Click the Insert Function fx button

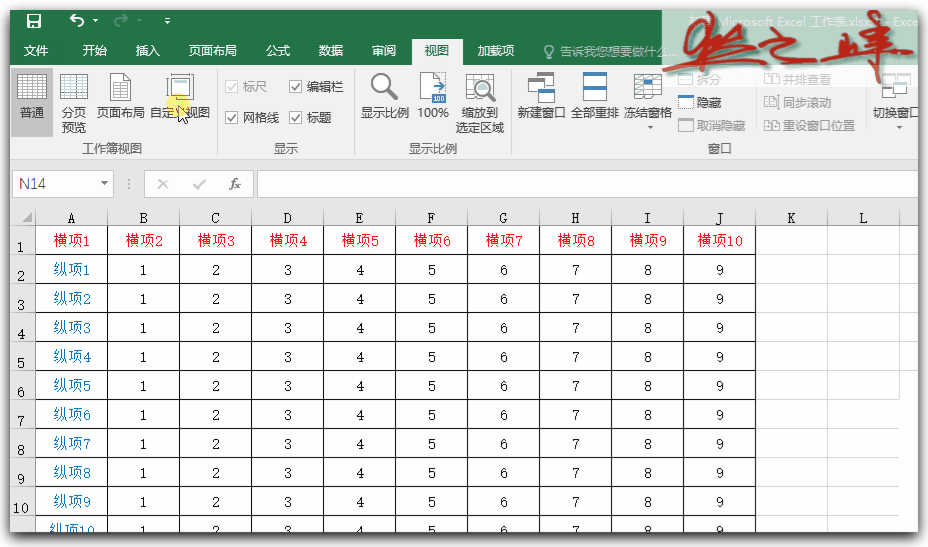click(x=235, y=184)
